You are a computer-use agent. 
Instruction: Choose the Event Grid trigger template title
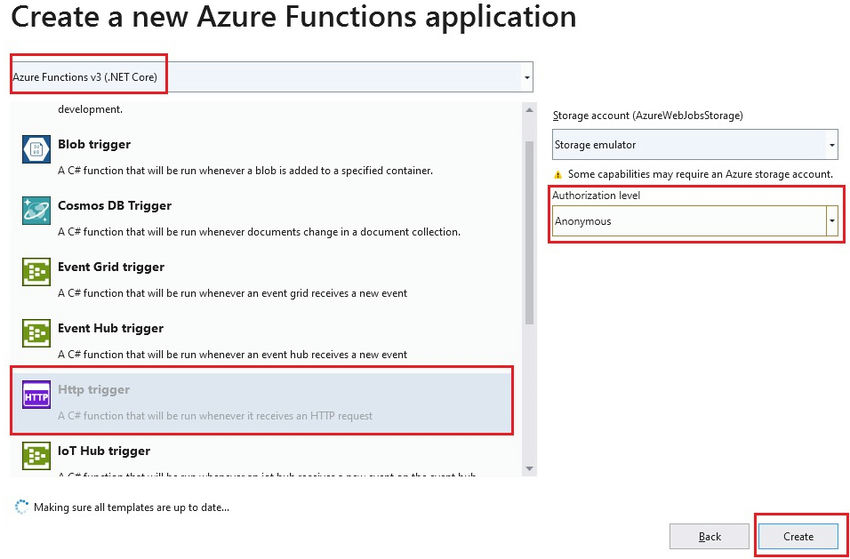click(x=111, y=267)
